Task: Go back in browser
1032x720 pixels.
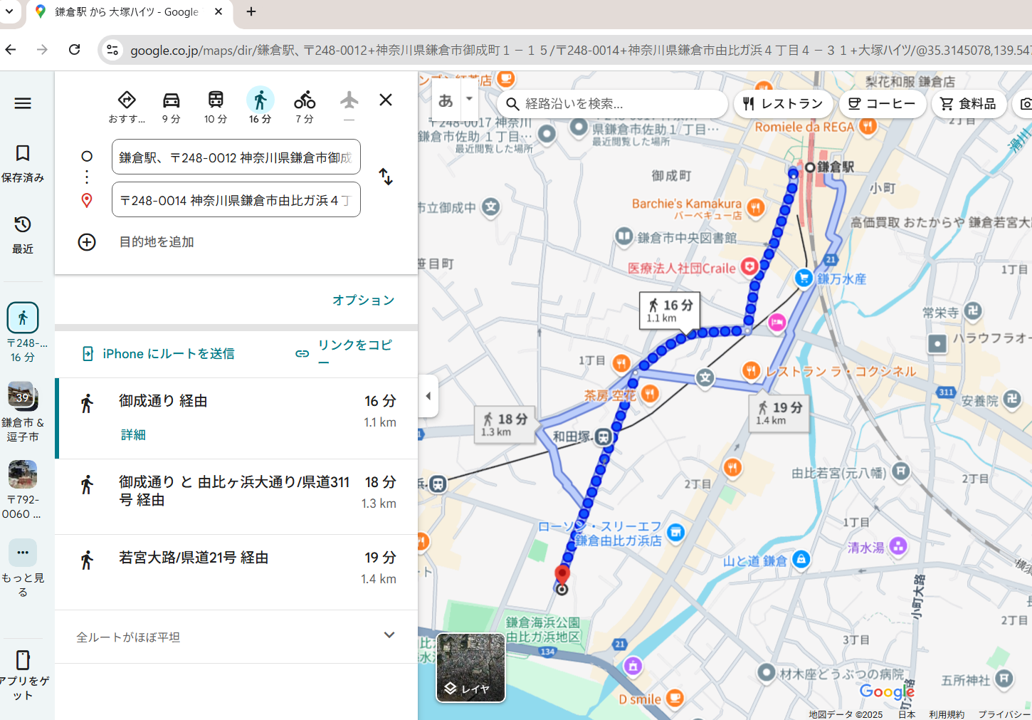Action: click(x=11, y=49)
